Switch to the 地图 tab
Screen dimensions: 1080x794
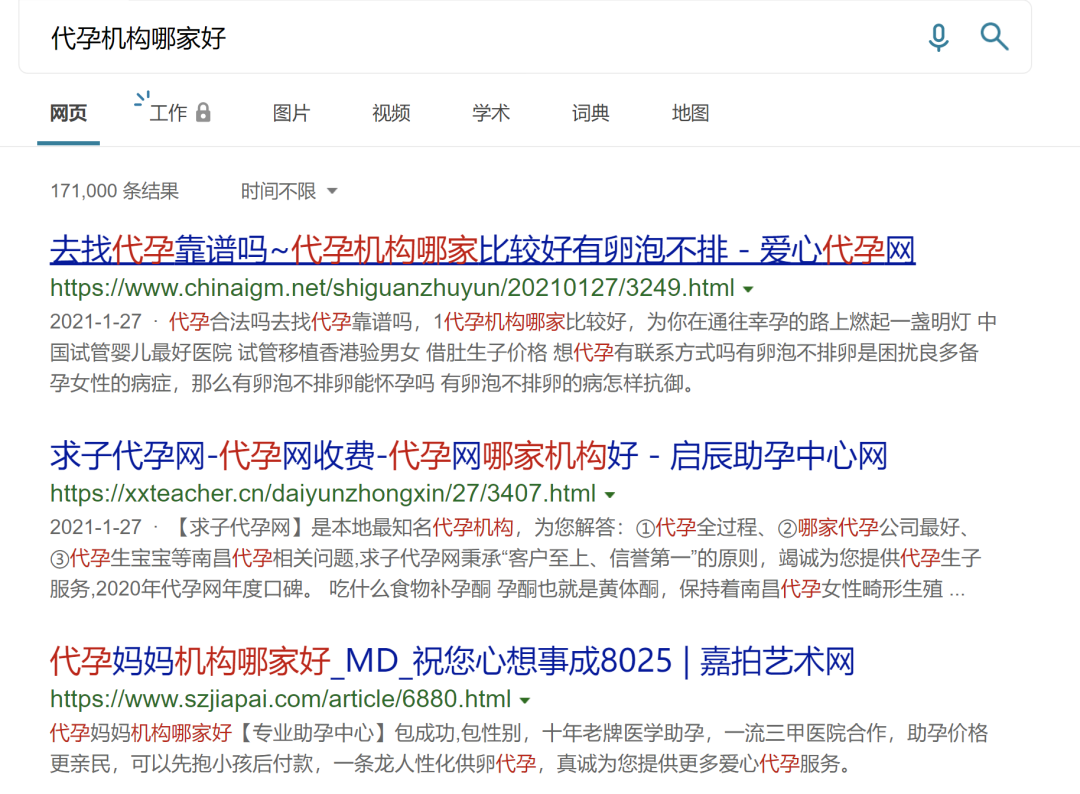(690, 113)
